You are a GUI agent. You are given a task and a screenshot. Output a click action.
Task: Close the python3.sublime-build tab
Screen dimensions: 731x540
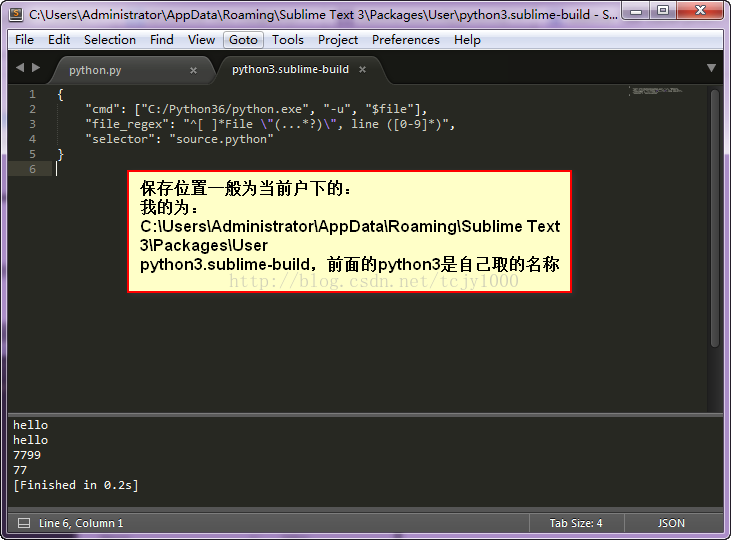(x=362, y=69)
